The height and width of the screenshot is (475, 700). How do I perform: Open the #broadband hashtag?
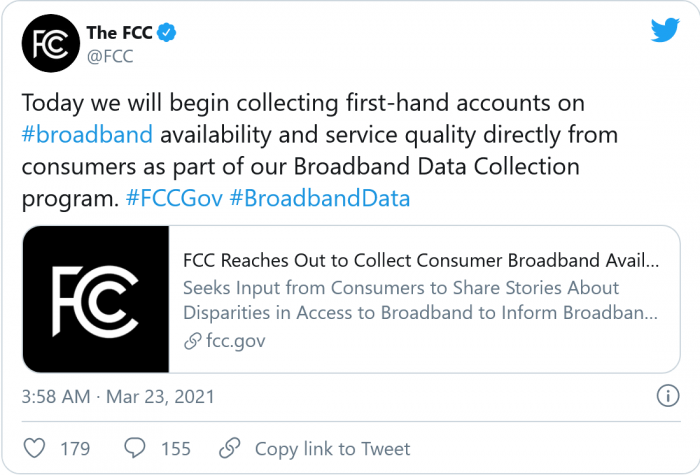coord(87,134)
